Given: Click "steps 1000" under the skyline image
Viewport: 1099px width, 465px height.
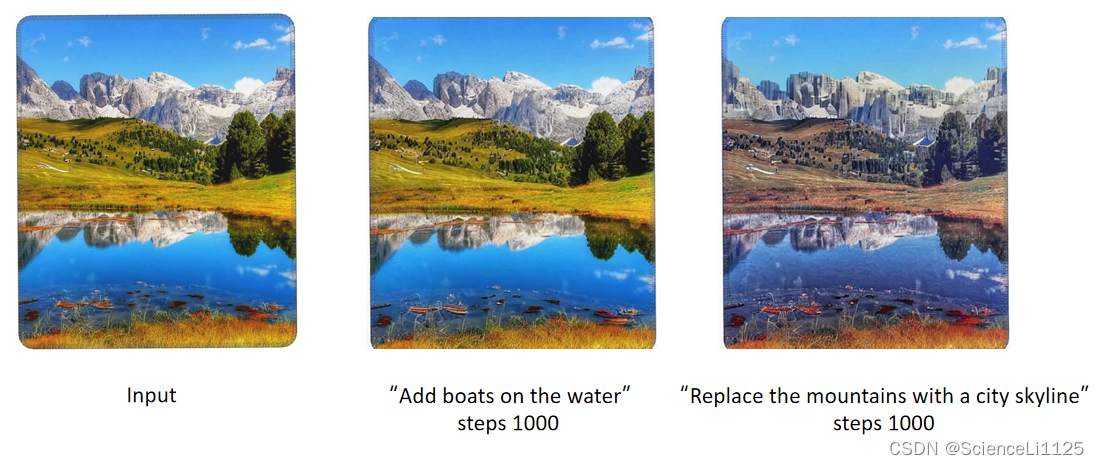Looking at the screenshot, I should click(x=883, y=424).
